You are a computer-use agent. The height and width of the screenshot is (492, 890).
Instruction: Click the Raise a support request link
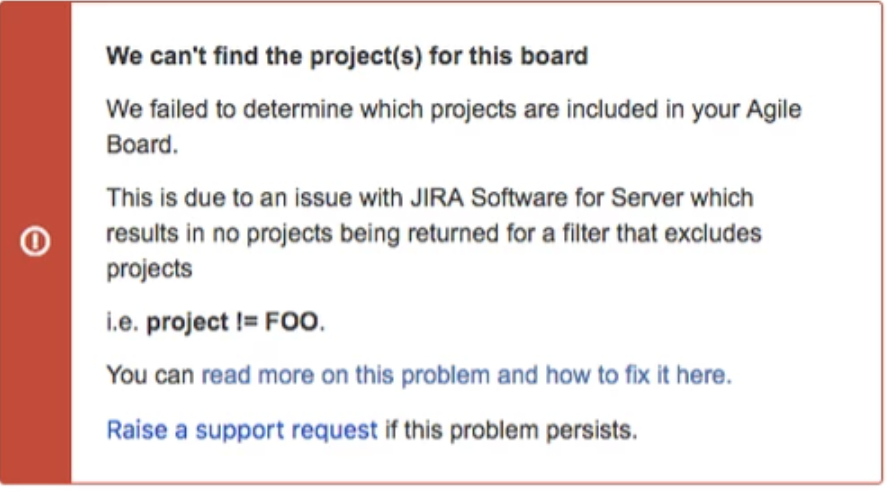pyautogui.click(x=242, y=430)
